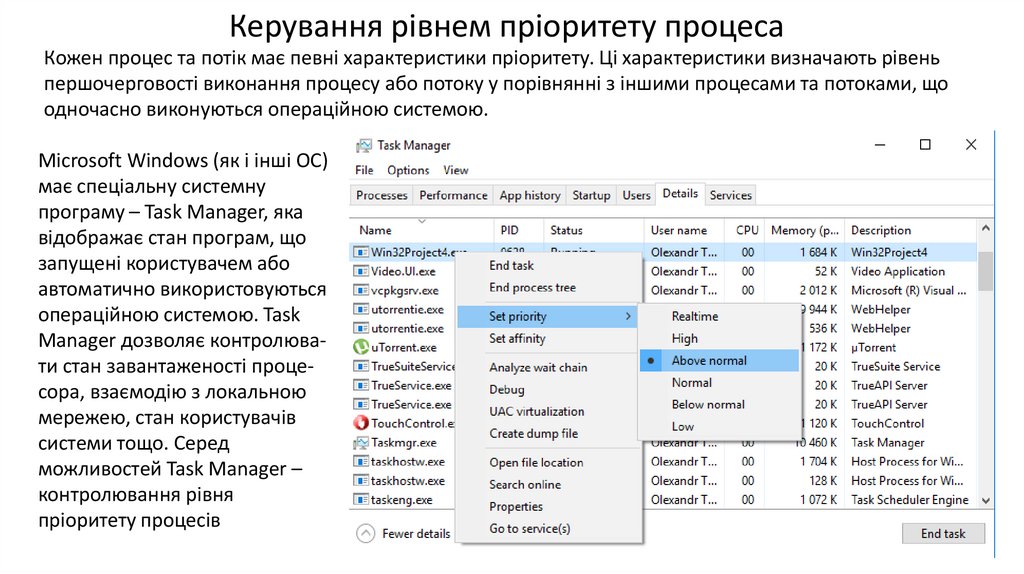Choose End task in context menu
The image size is (1024, 574).
coord(549,266)
